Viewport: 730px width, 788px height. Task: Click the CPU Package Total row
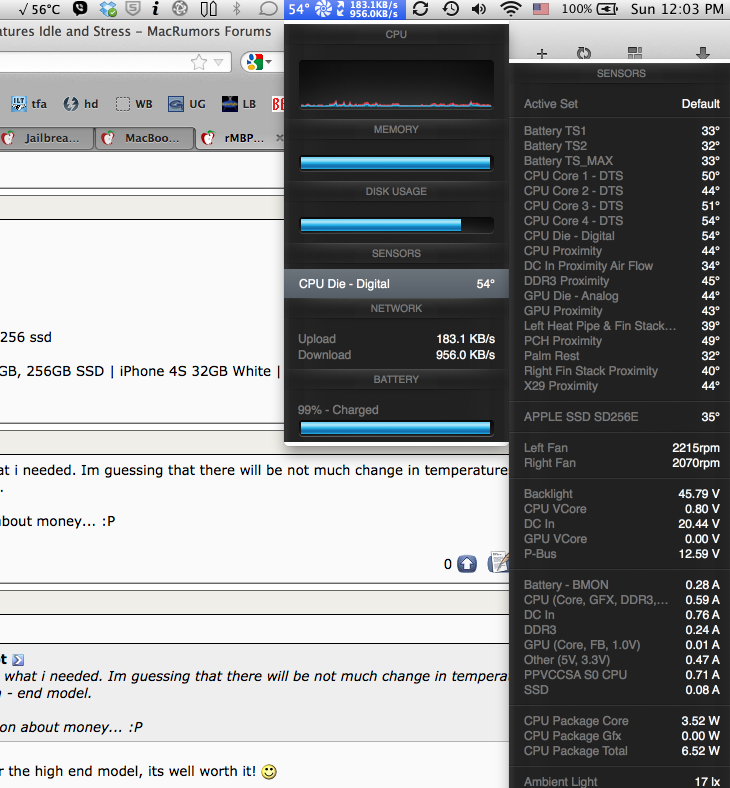tap(621, 751)
